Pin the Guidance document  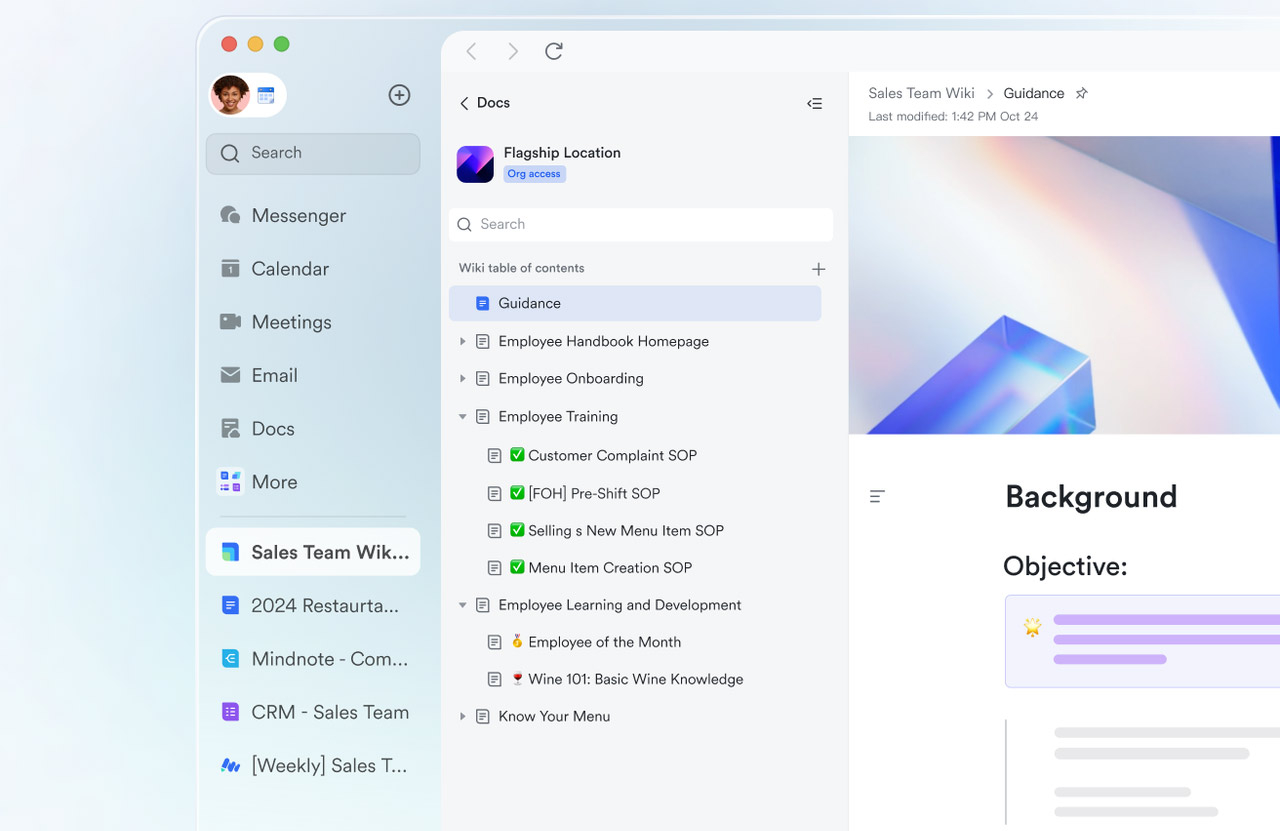pyautogui.click(x=1081, y=93)
